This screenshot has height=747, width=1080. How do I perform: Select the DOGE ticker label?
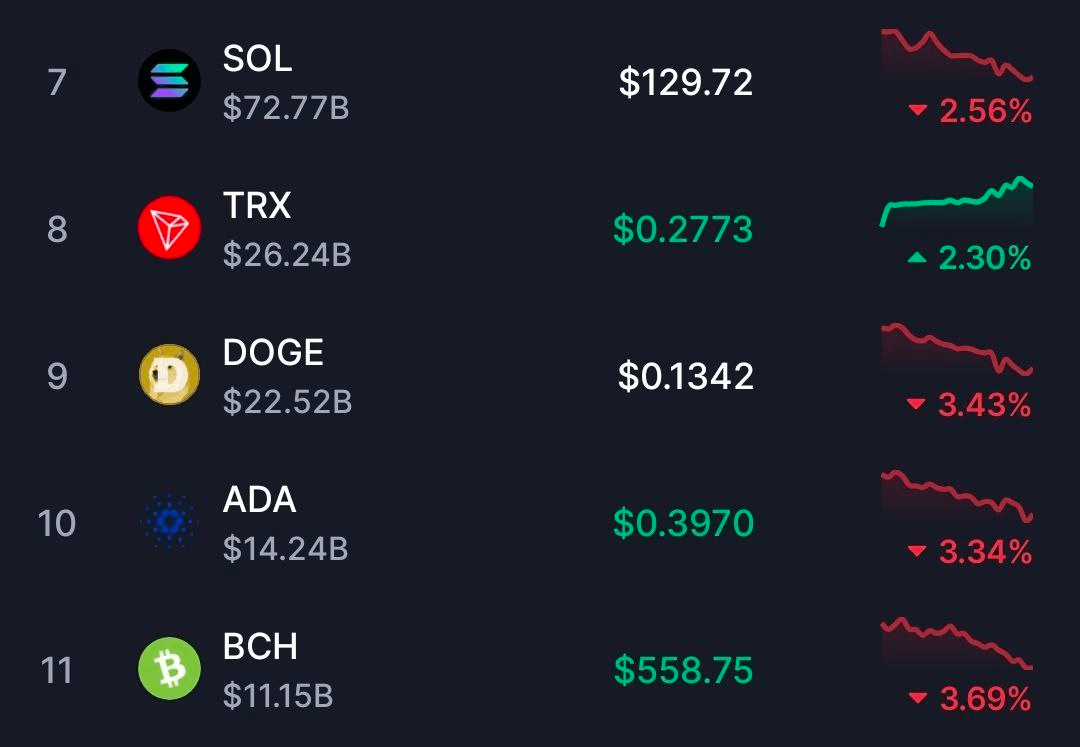273,353
